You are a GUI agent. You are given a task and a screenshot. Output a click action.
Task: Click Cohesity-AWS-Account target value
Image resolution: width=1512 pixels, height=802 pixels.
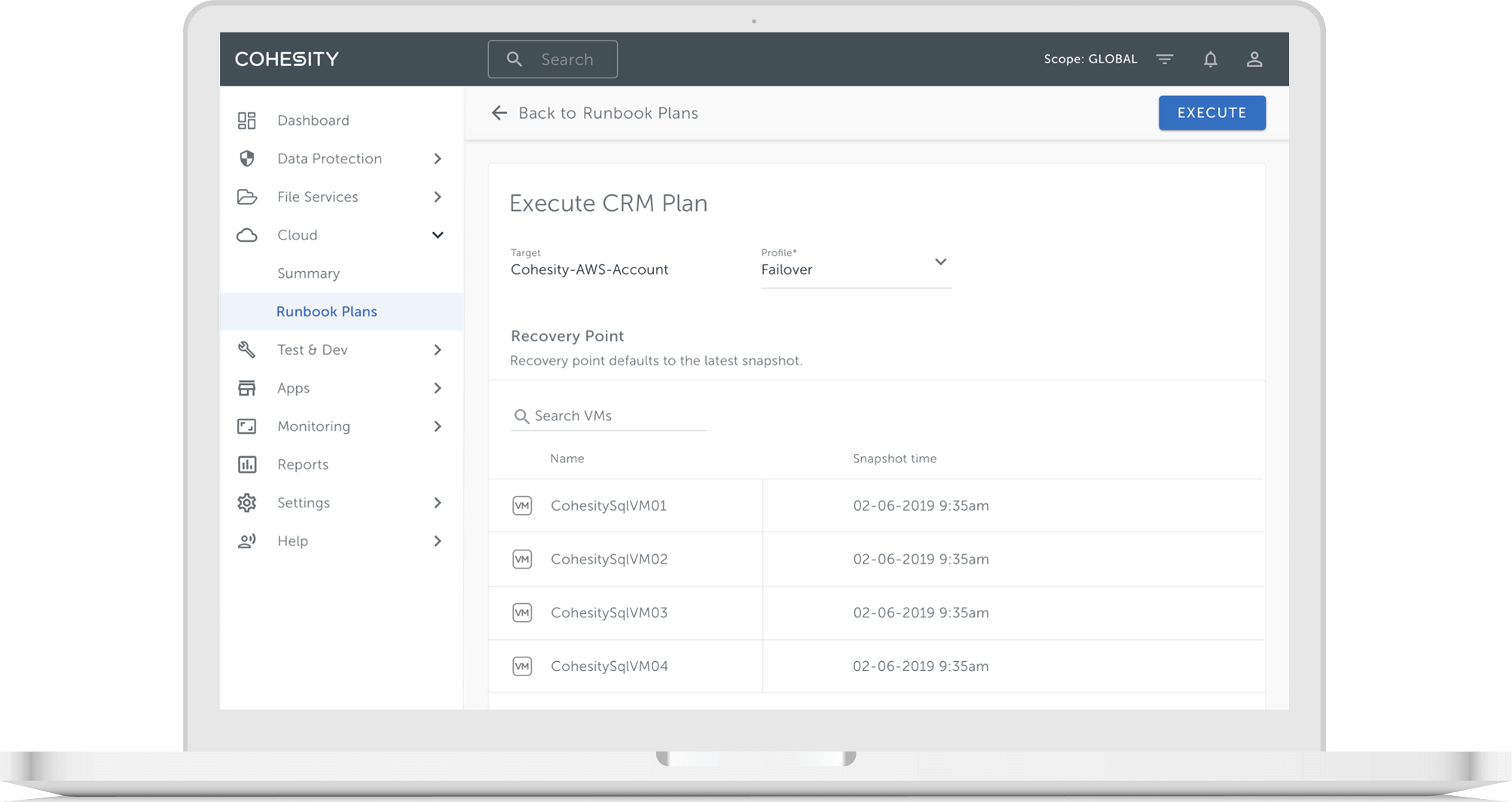click(589, 270)
